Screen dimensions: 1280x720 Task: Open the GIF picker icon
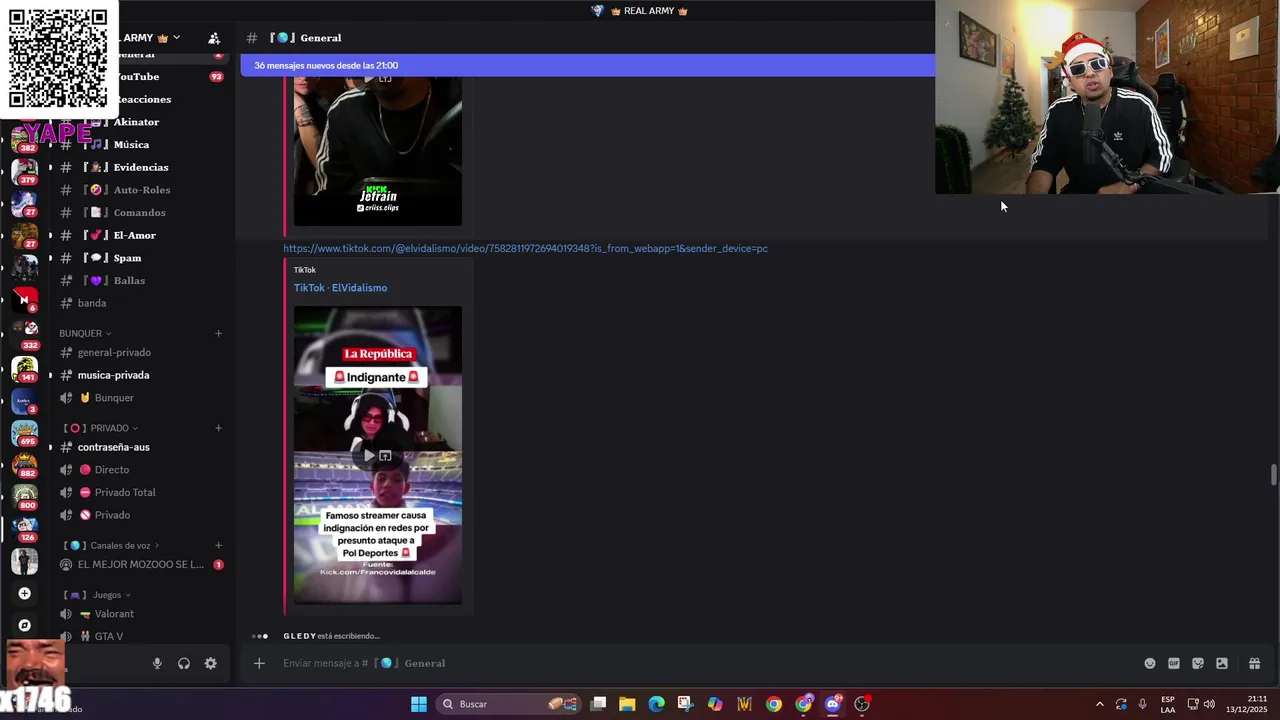click(x=1174, y=663)
